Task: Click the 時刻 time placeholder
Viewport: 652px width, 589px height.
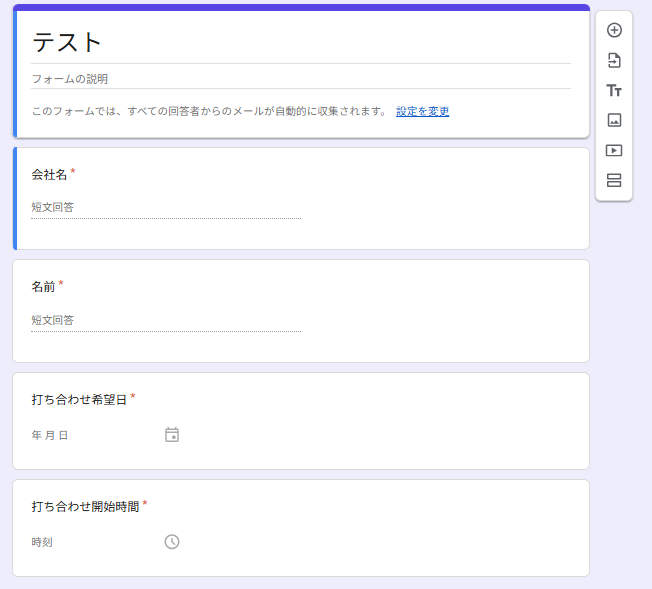Action: 42,542
